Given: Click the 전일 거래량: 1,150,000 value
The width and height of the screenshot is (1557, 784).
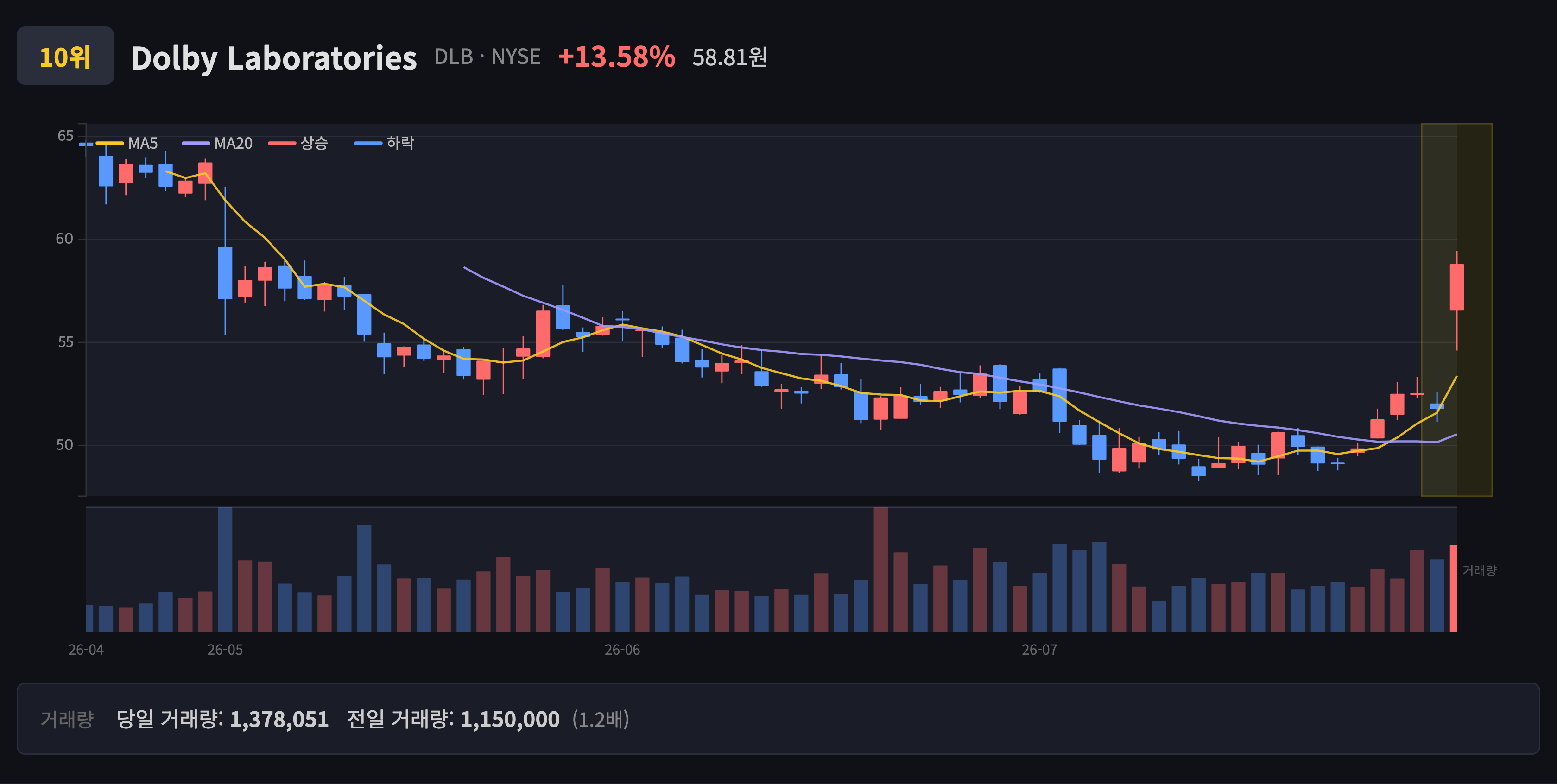Looking at the screenshot, I should [453, 719].
